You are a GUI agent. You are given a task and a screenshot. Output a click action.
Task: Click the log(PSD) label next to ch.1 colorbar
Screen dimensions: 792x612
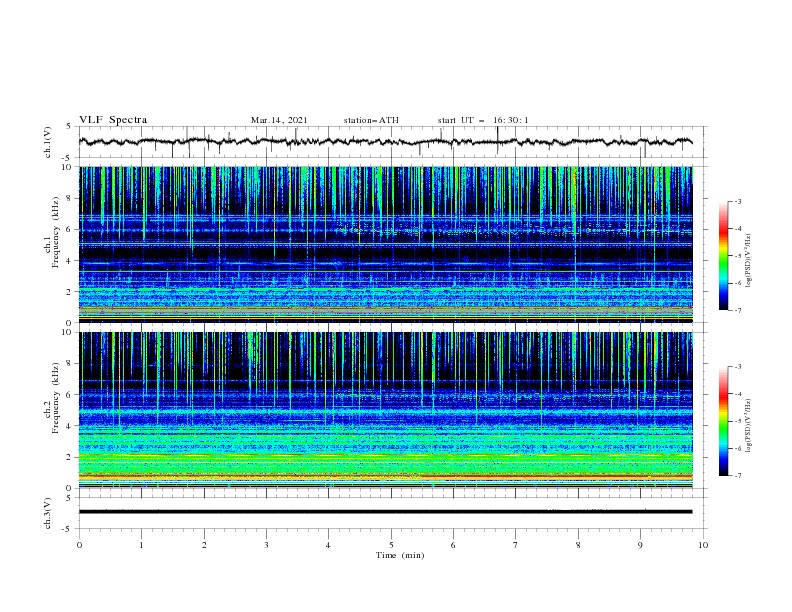[x=748, y=261]
